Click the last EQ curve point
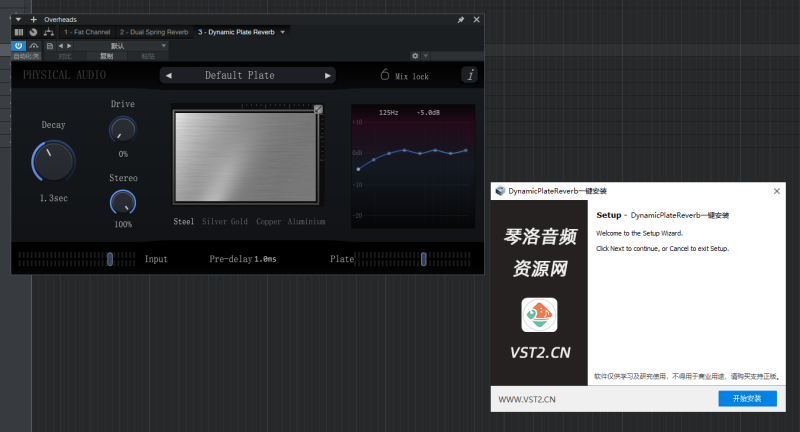This screenshot has width=800, height=432. [x=466, y=150]
